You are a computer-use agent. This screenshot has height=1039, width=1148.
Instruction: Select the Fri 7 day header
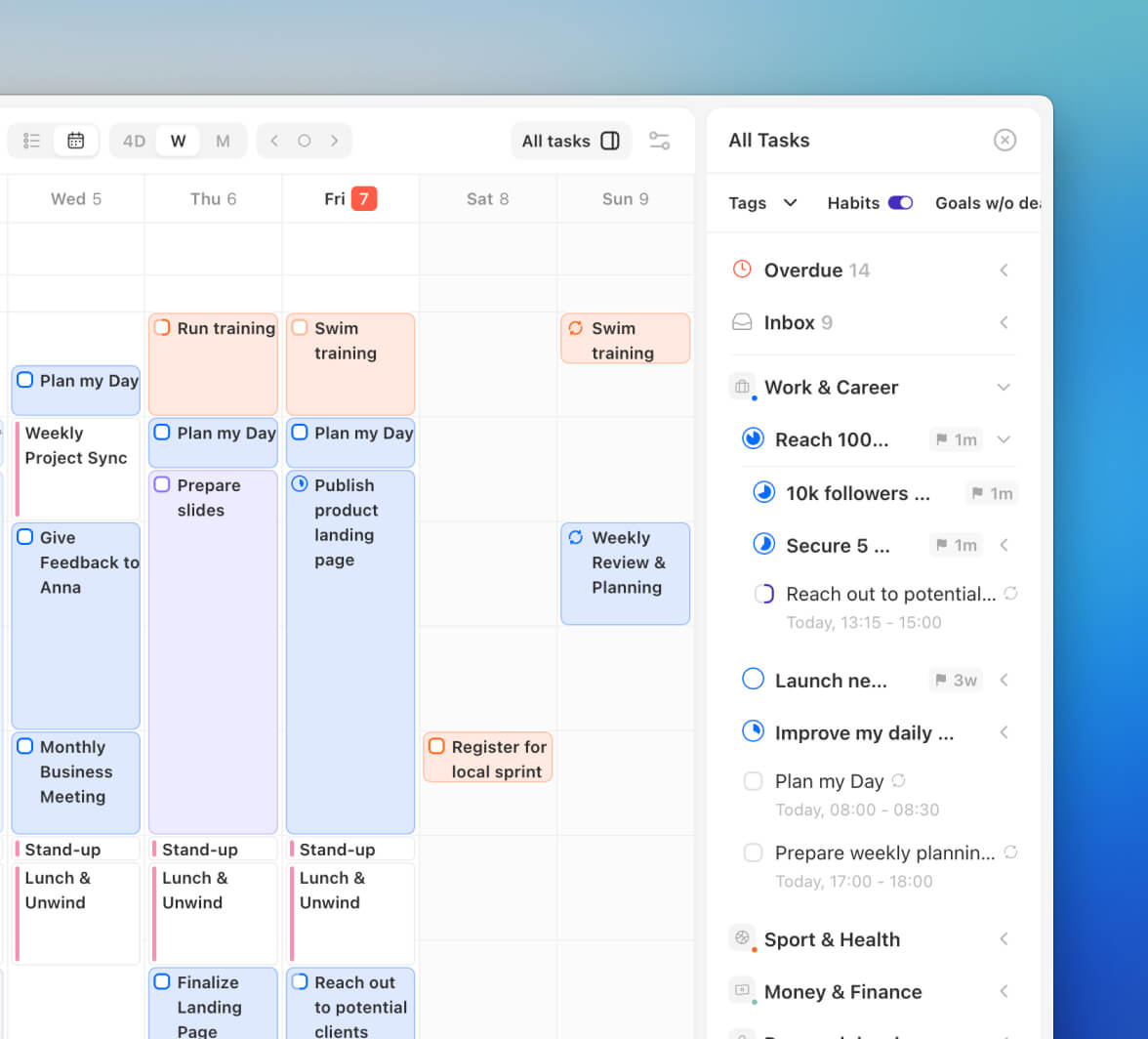click(x=349, y=198)
